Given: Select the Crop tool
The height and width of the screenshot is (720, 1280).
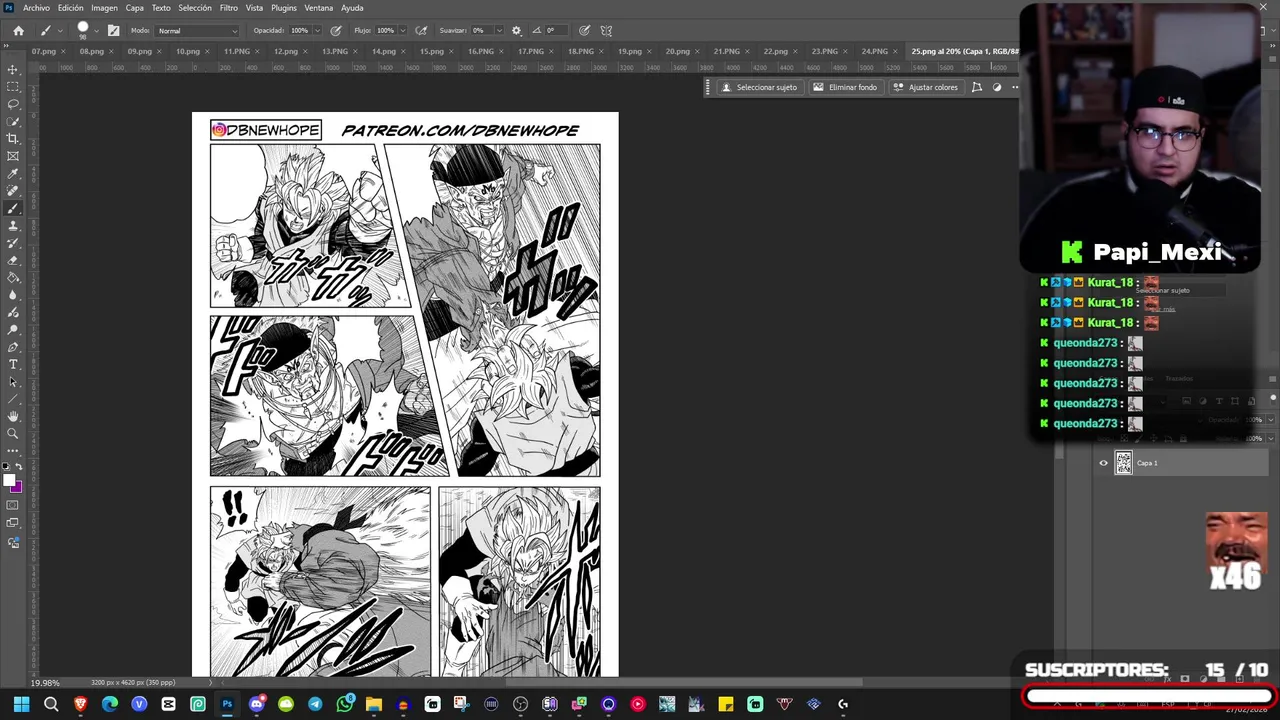Looking at the screenshot, I should (x=13, y=139).
